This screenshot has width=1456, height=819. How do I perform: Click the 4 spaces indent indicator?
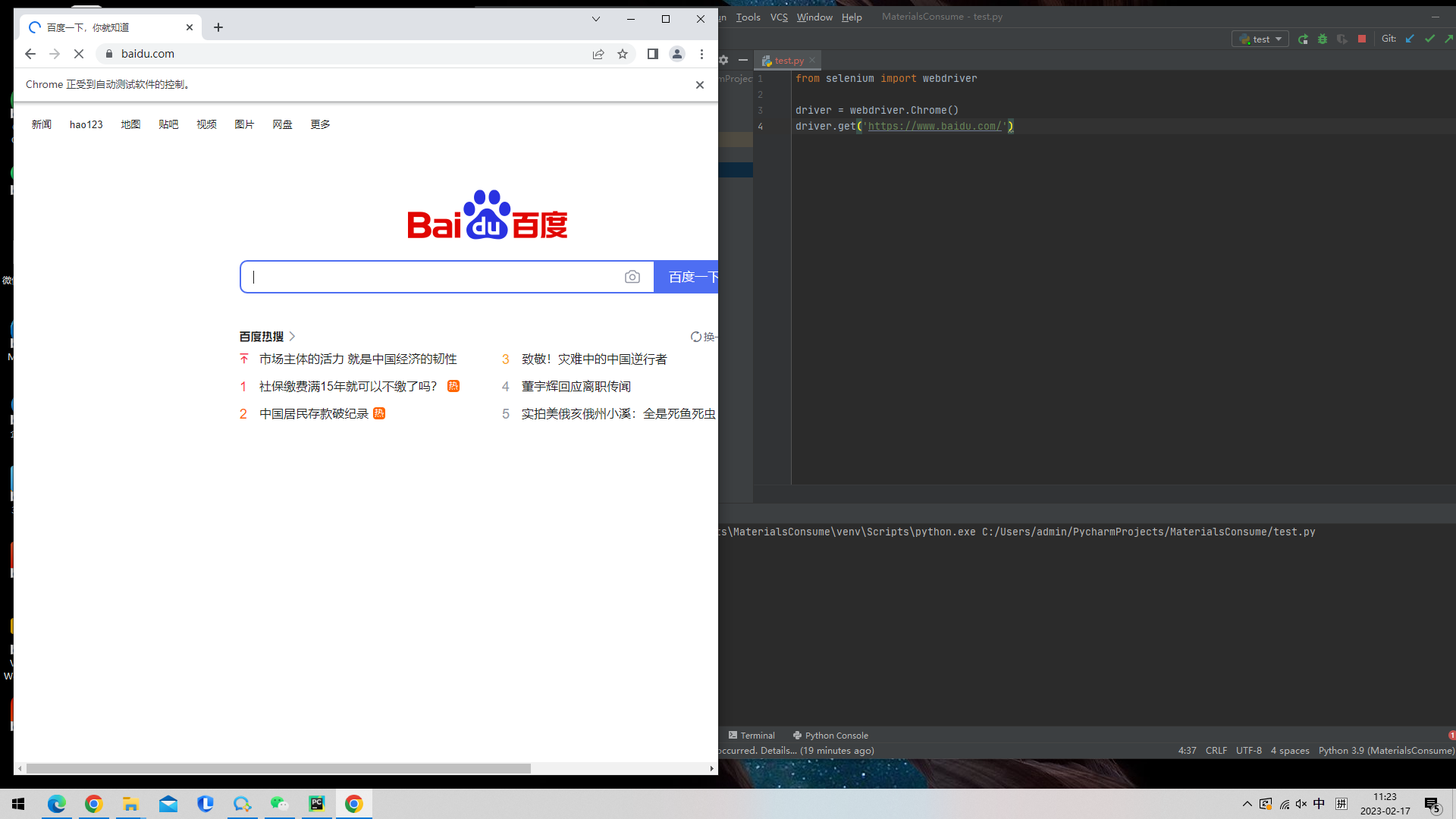[x=1290, y=751]
